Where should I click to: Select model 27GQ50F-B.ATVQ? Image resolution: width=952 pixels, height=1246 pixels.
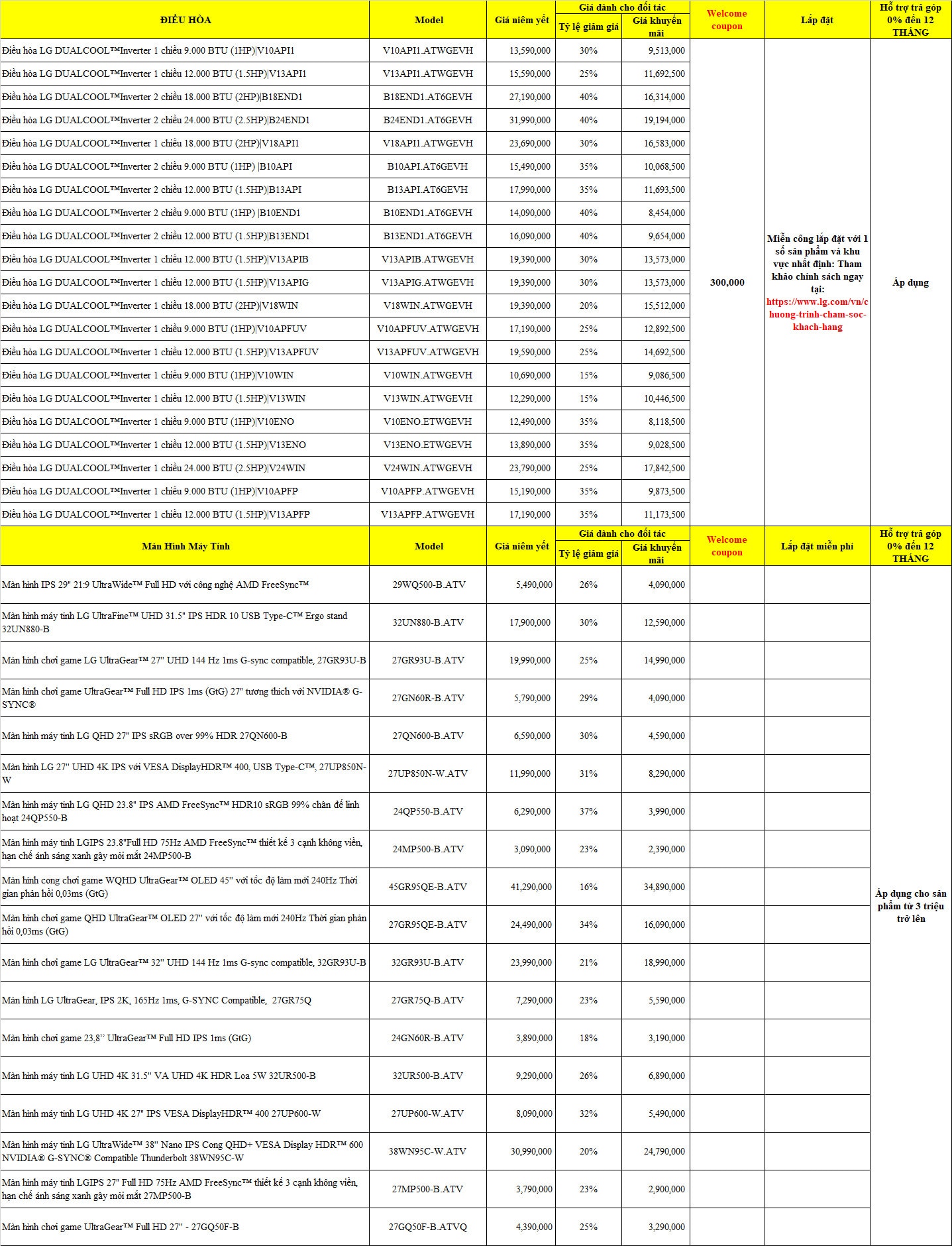(x=428, y=1227)
